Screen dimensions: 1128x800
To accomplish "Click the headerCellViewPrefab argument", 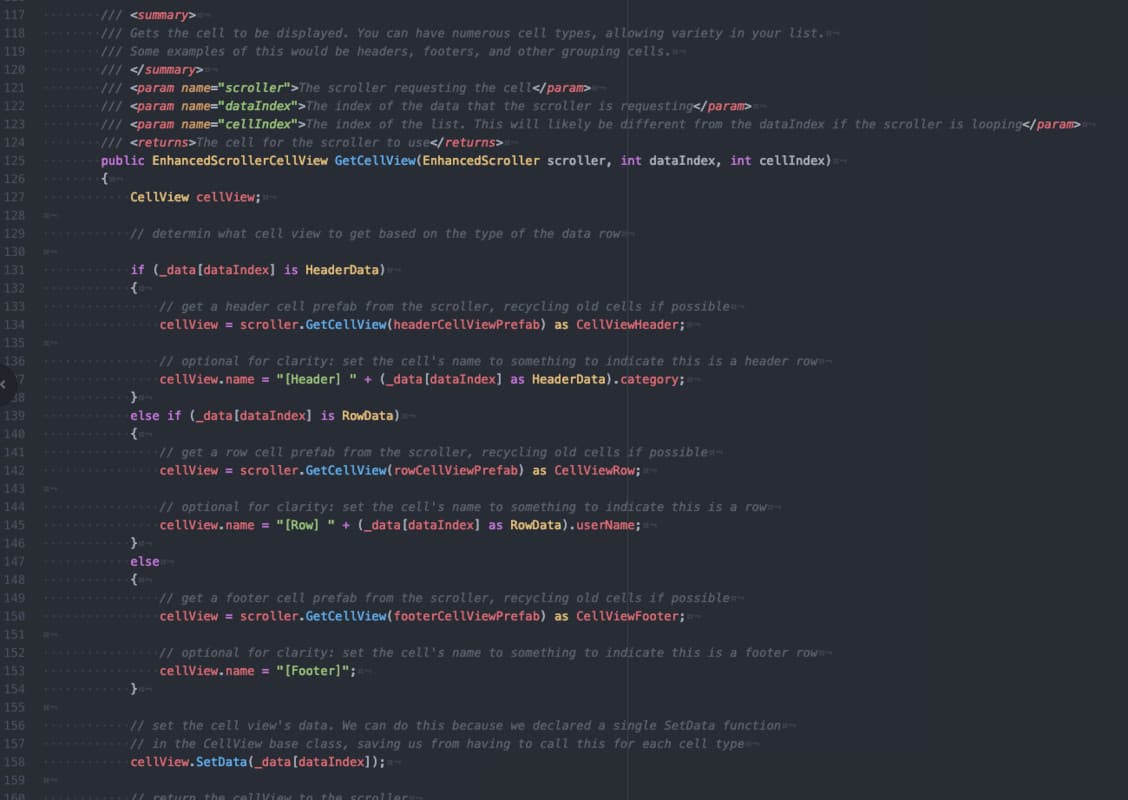I will point(466,325).
